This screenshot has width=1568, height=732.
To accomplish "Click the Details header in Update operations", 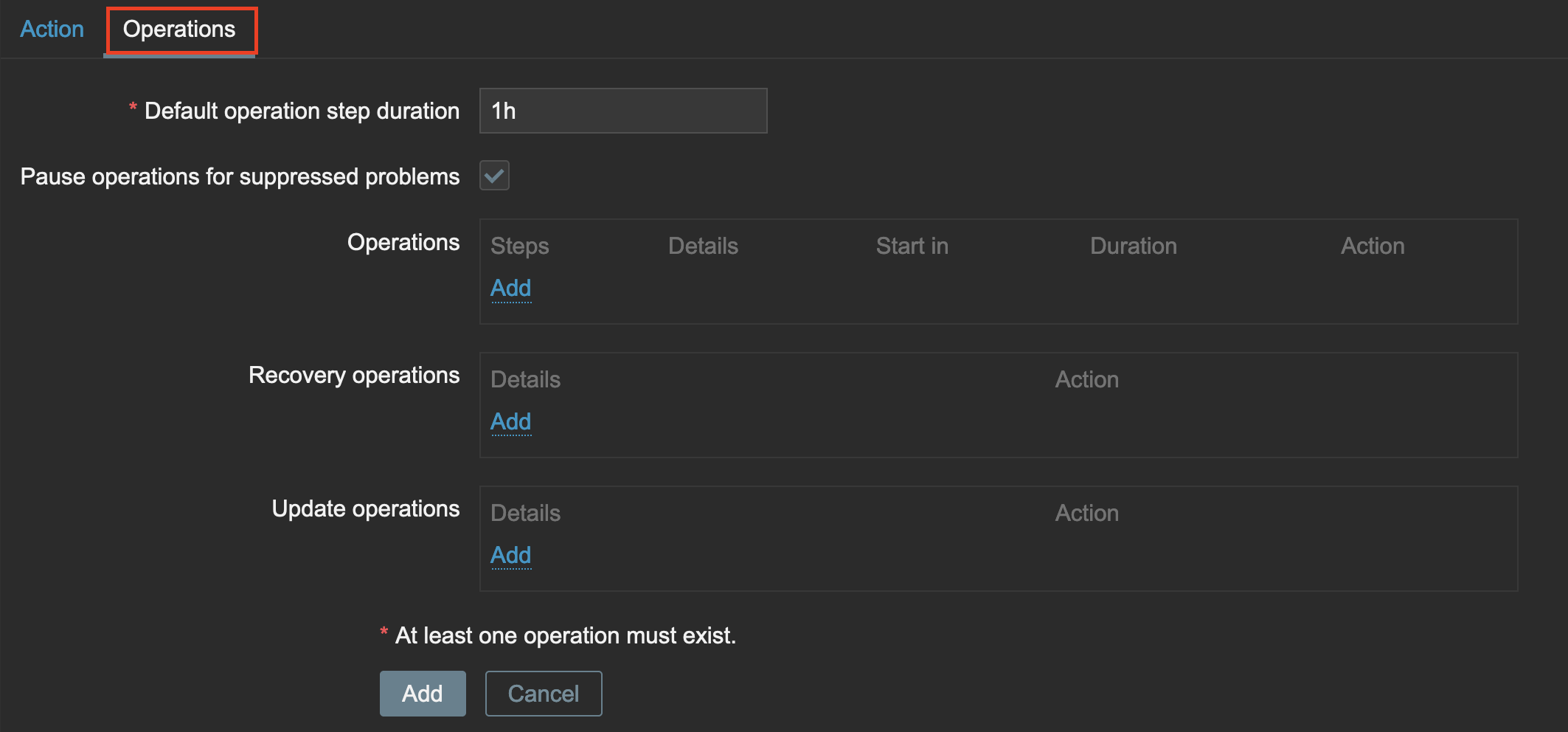I will 526,513.
